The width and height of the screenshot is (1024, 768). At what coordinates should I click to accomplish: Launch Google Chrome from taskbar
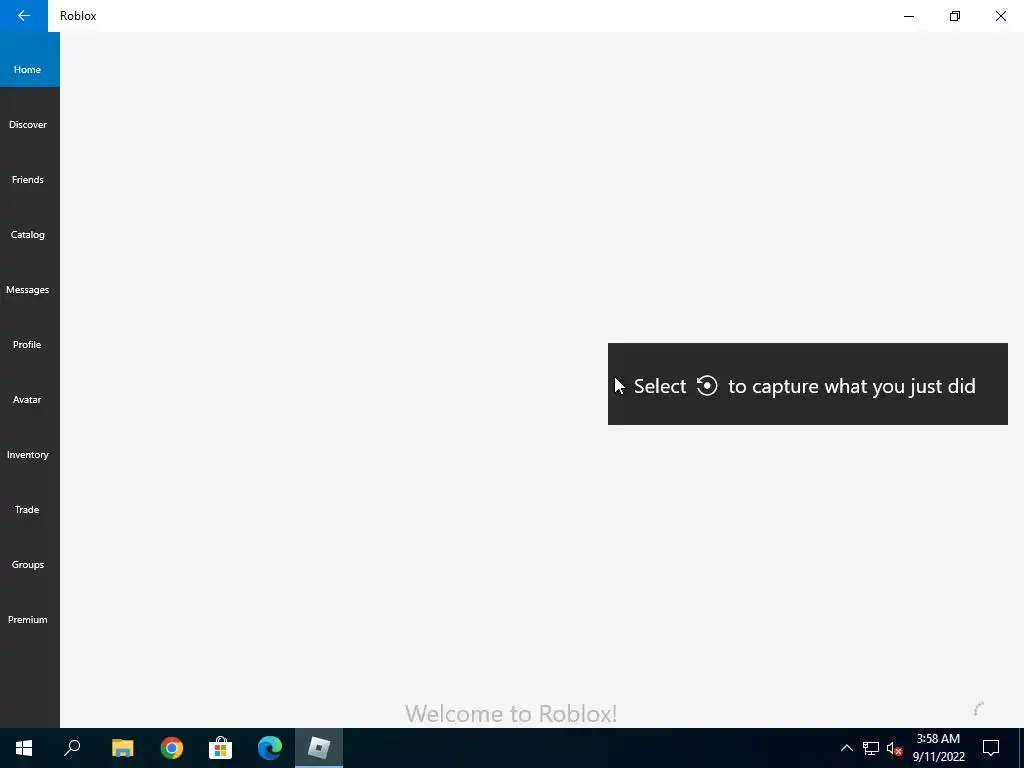pyautogui.click(x=172, y=748)
